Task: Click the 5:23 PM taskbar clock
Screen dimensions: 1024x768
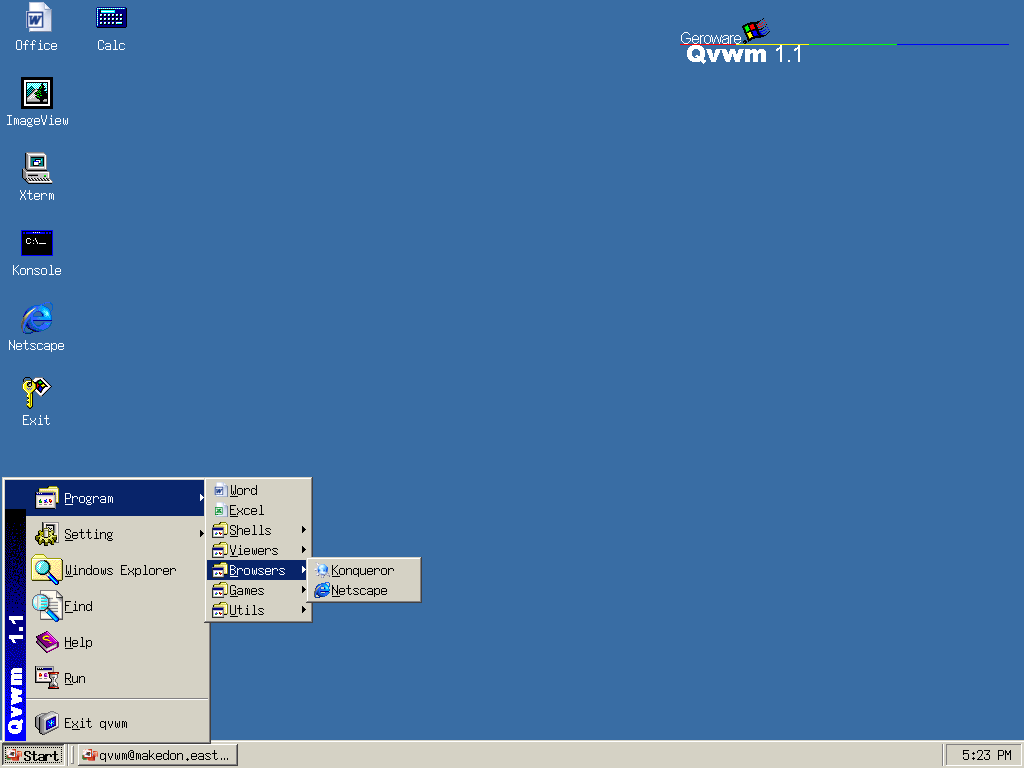Action: point(985,756)
